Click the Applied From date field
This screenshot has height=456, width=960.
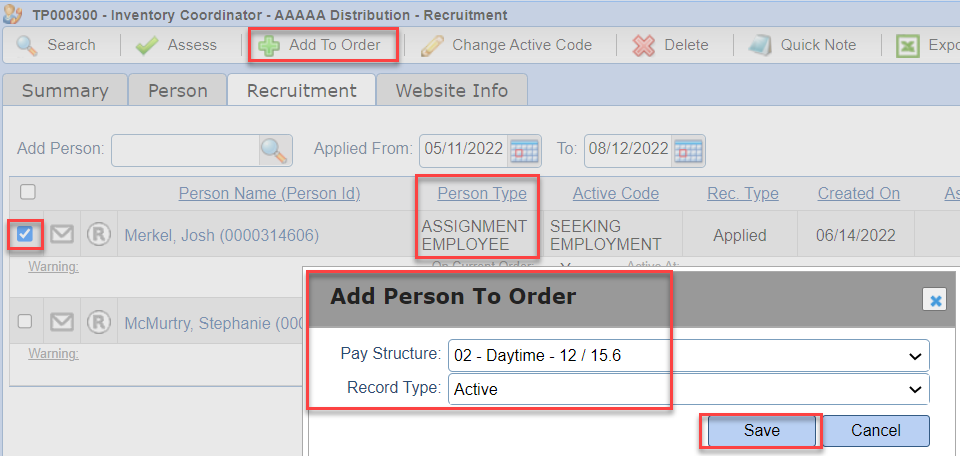[463, 149]
